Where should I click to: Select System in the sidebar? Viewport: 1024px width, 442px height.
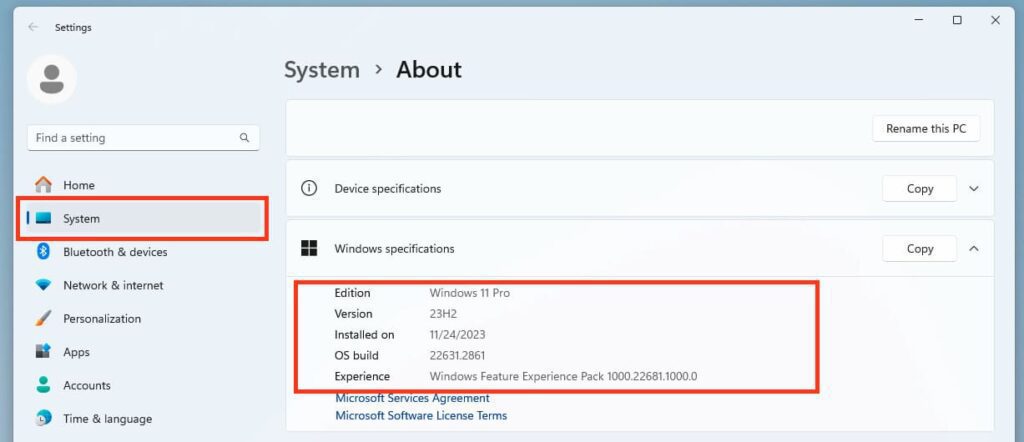[82, 218]
